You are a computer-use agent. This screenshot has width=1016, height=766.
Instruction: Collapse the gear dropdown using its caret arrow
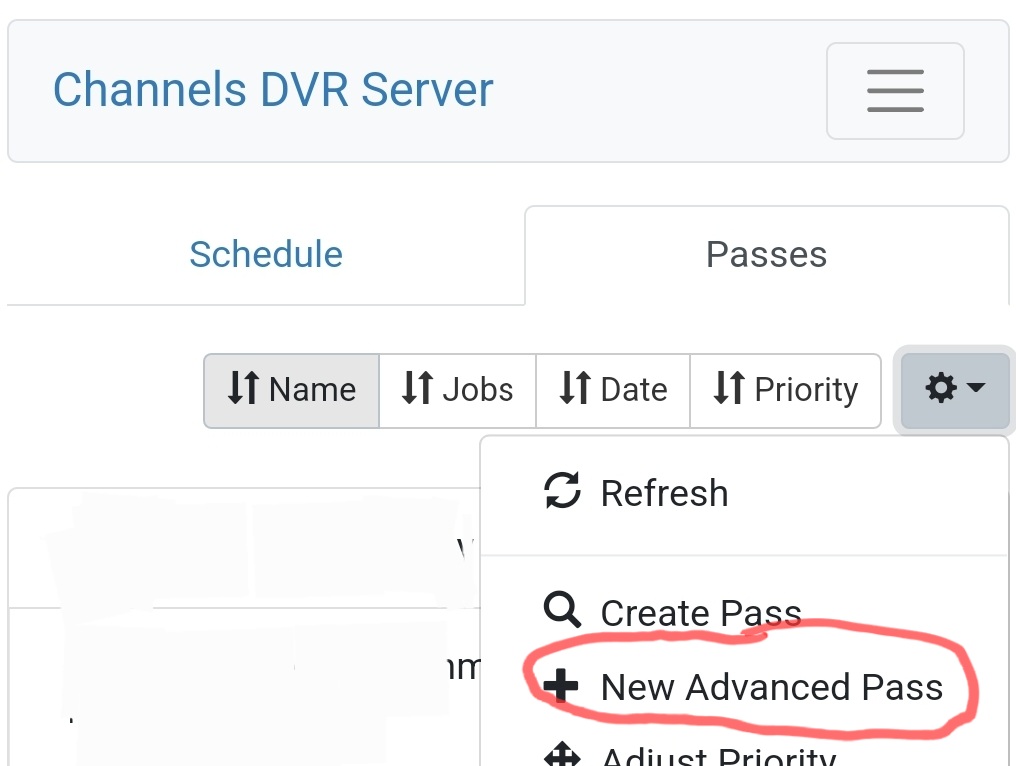point(977,388)
